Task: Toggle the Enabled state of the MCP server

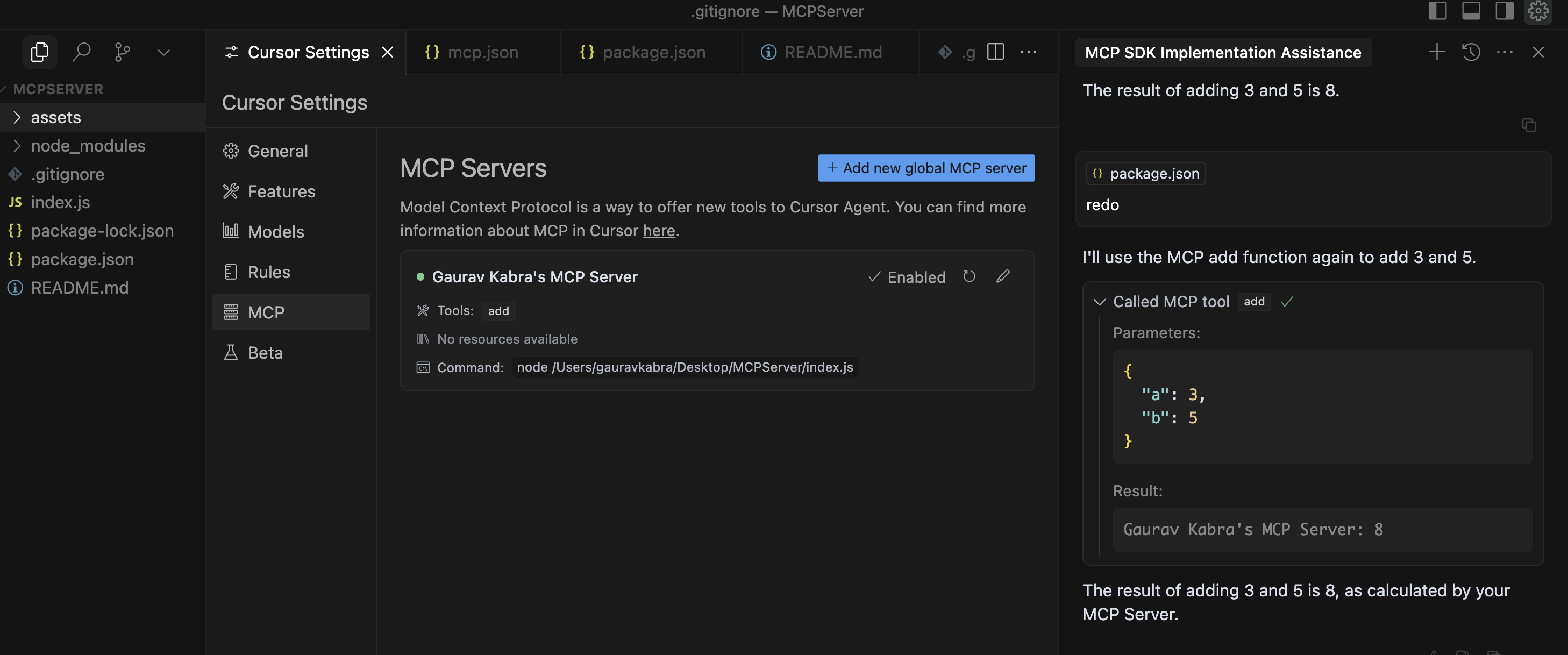Action: click(x=907, y=277)
